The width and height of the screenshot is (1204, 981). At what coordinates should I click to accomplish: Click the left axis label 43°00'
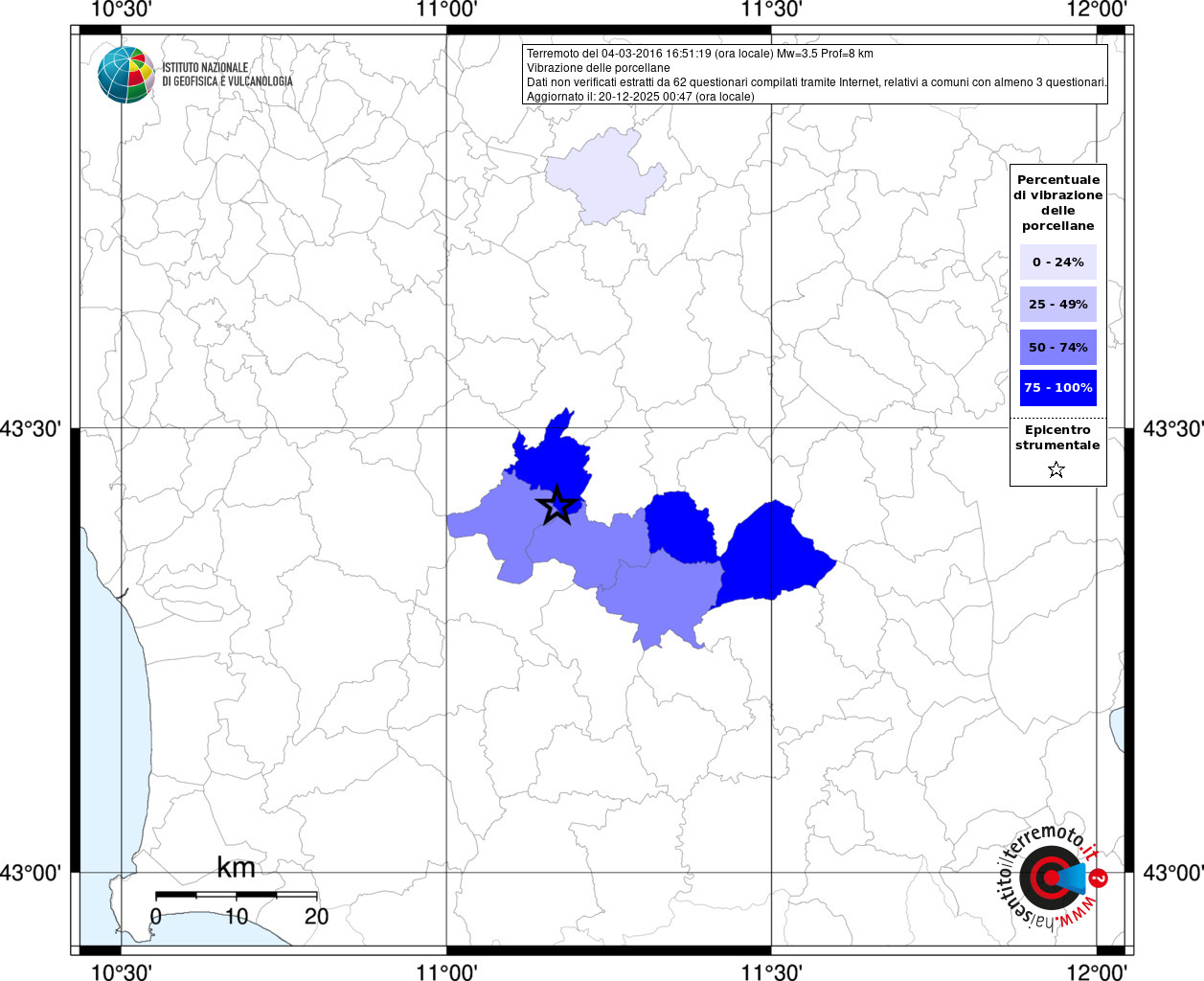[x=31, y=873]
